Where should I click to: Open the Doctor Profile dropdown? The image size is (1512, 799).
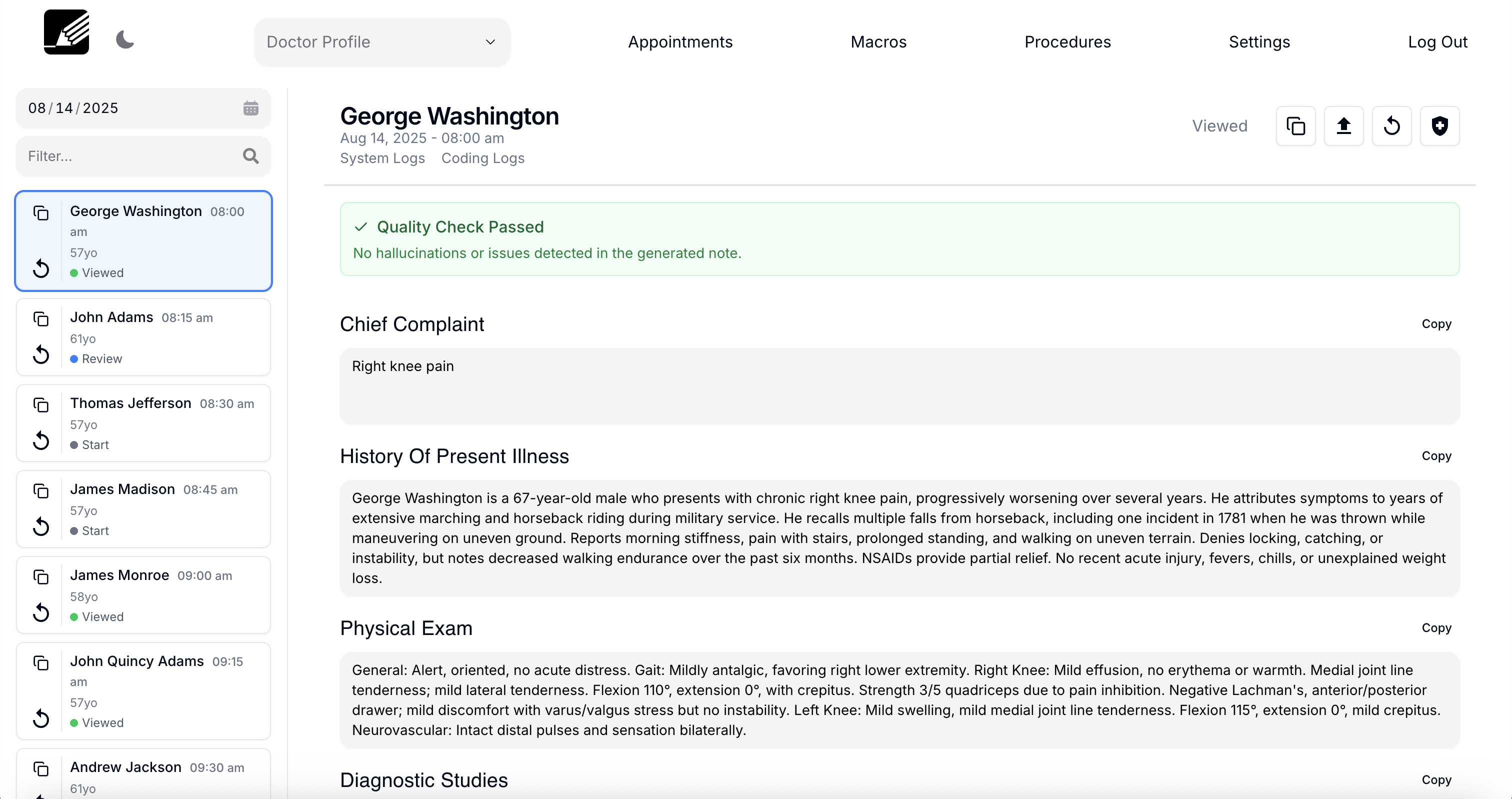point(381,41)
